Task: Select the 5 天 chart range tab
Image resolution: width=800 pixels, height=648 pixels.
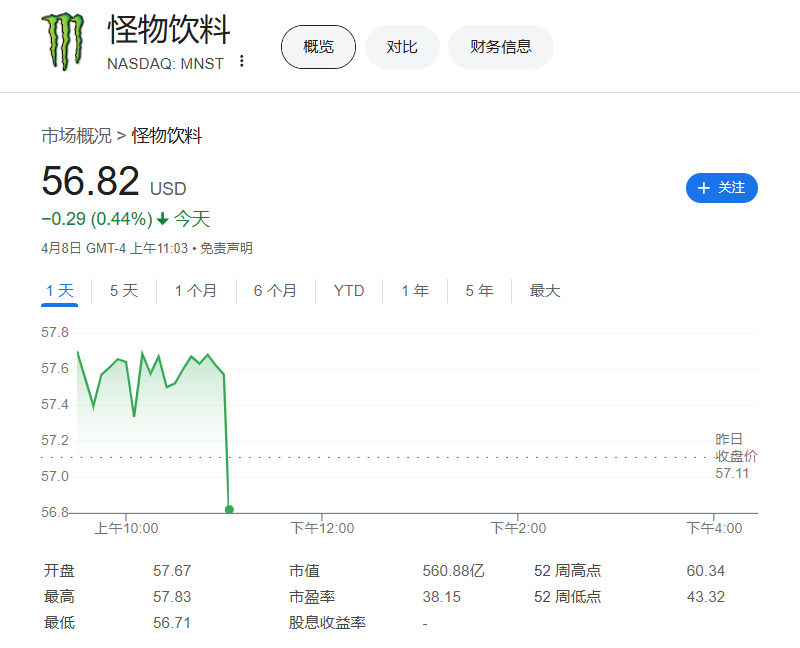Action: tap(124, 291)
